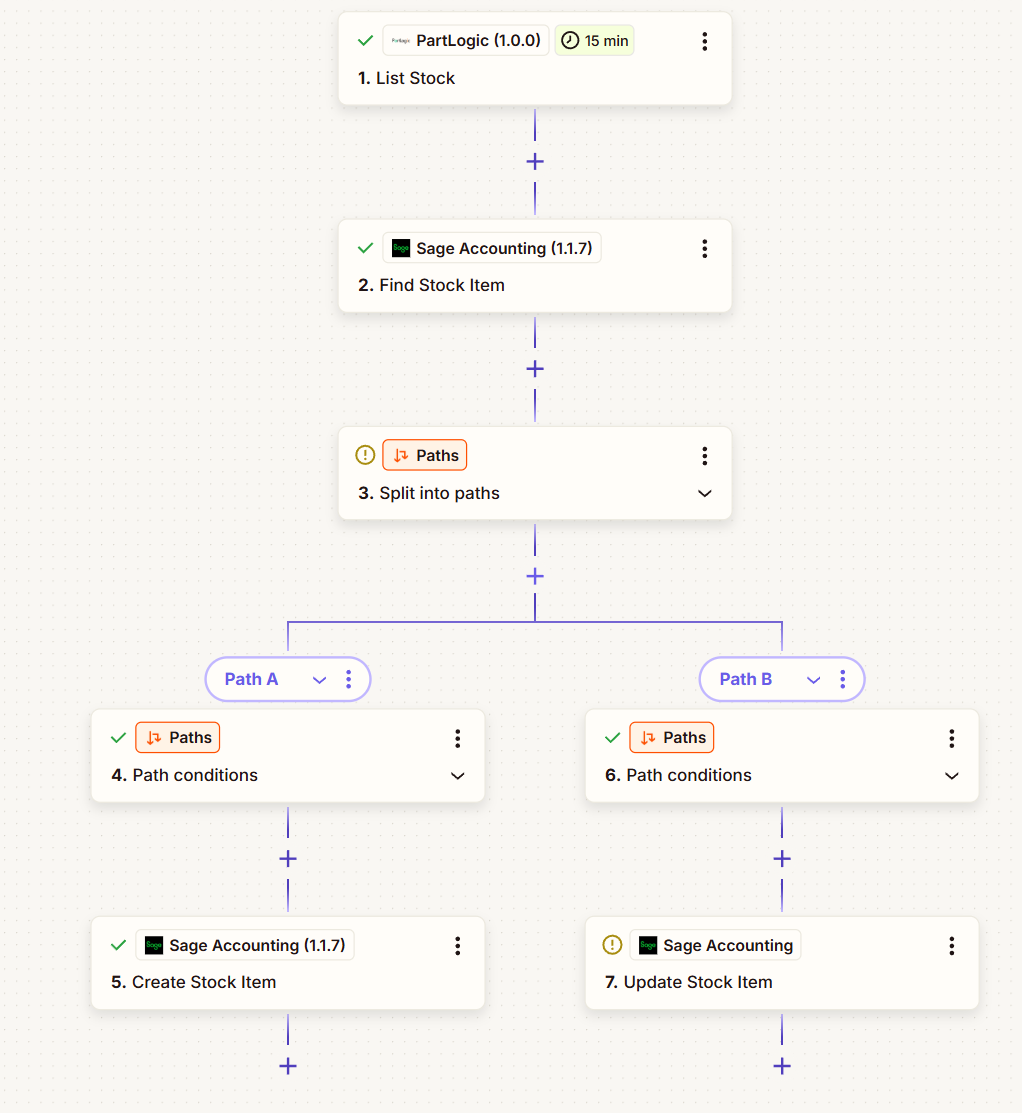Toggle the green checkmark on List Stock
Viewport: 1022px width, 1113px height.
[365, 40]
